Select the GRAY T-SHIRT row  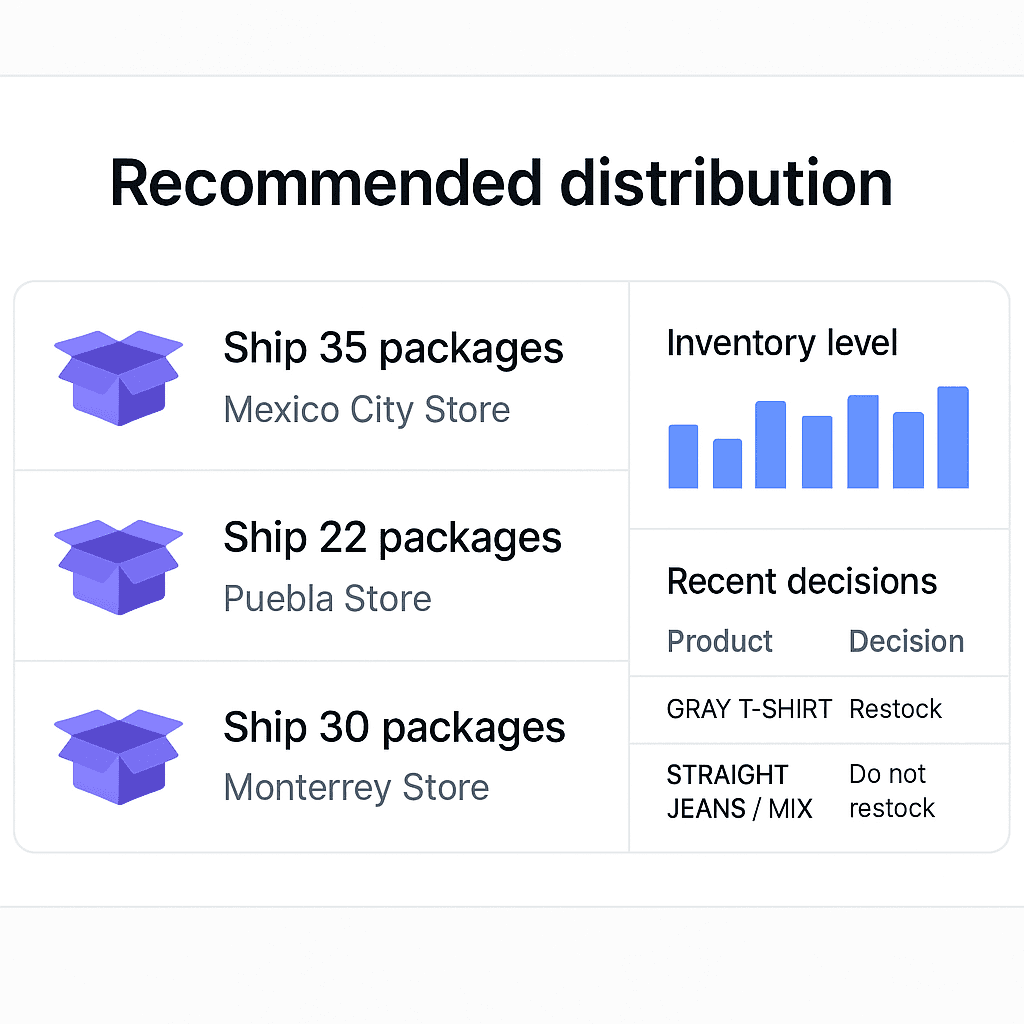pyautogui.click(x=820, y=709)
